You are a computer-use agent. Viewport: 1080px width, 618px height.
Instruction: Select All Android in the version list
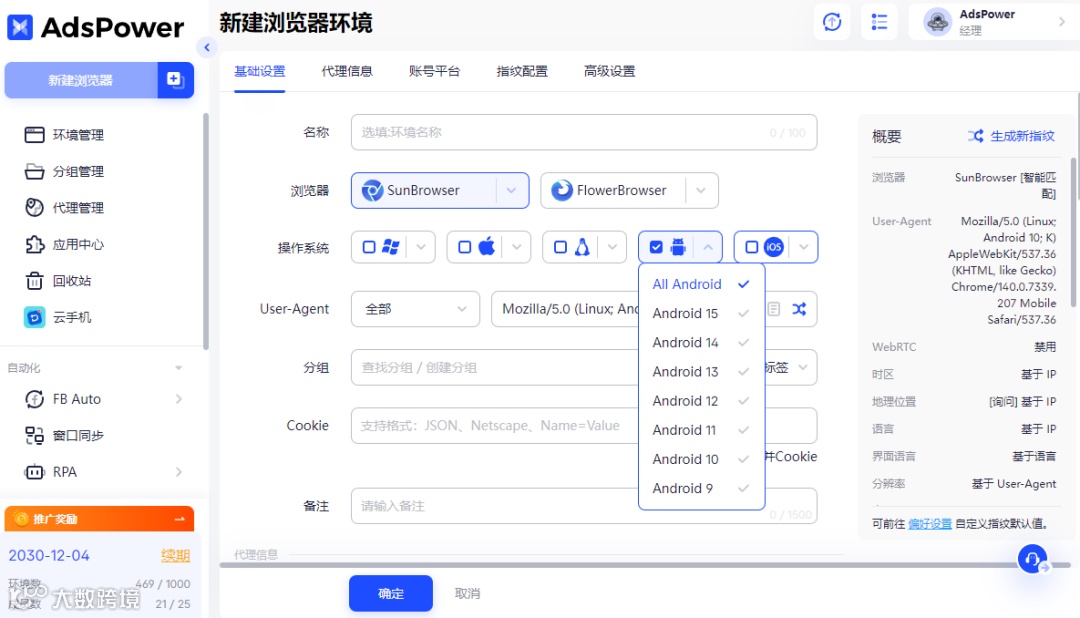tap(701, 284)
